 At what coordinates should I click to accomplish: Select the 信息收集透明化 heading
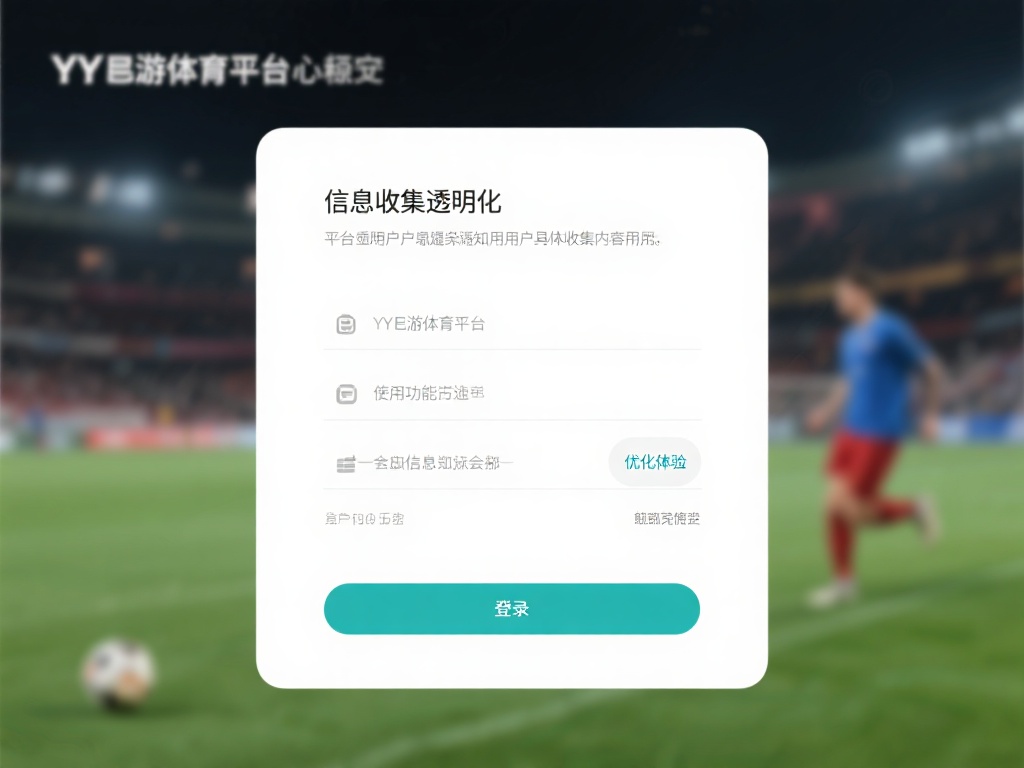pyautogui.click(x=412, y=201)
